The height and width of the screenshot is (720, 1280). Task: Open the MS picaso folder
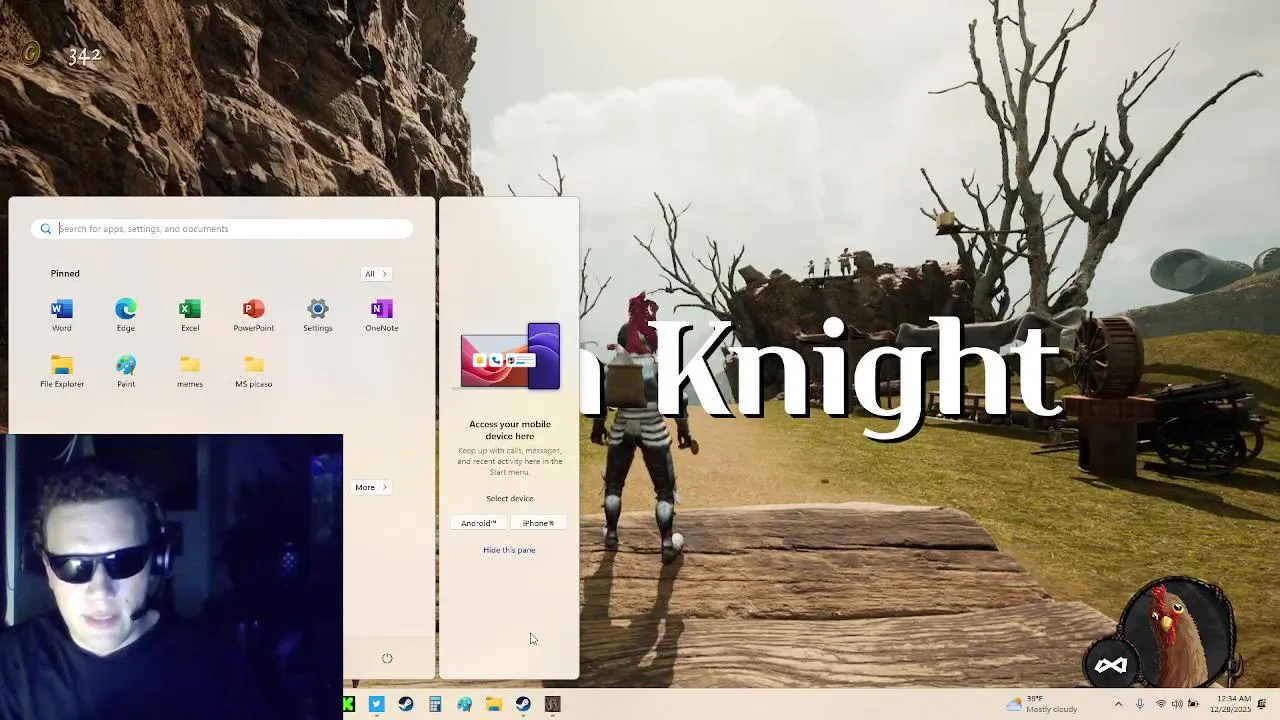[253, 371]
